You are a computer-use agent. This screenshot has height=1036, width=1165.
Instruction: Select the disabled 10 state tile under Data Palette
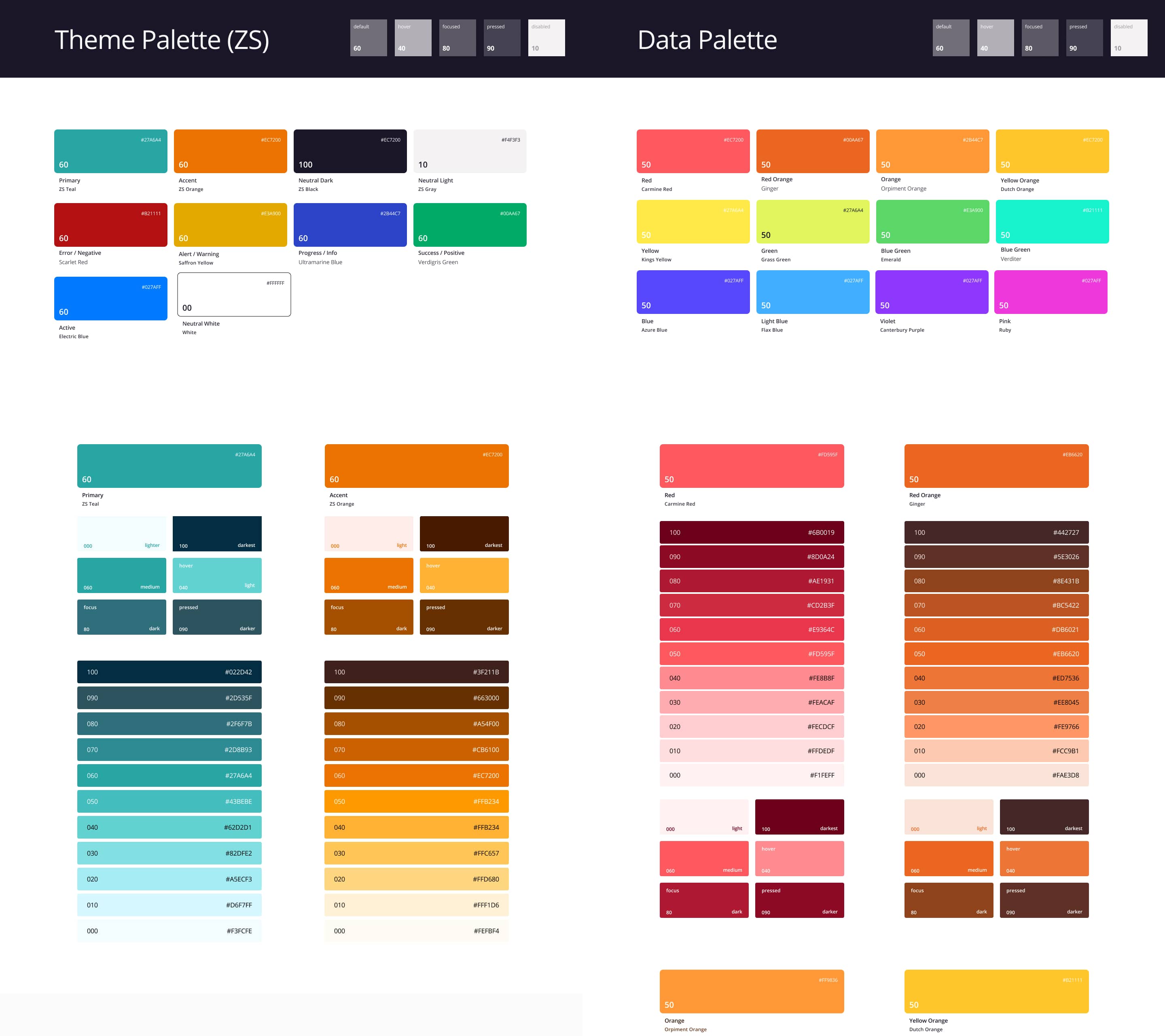click(1129, 38)
